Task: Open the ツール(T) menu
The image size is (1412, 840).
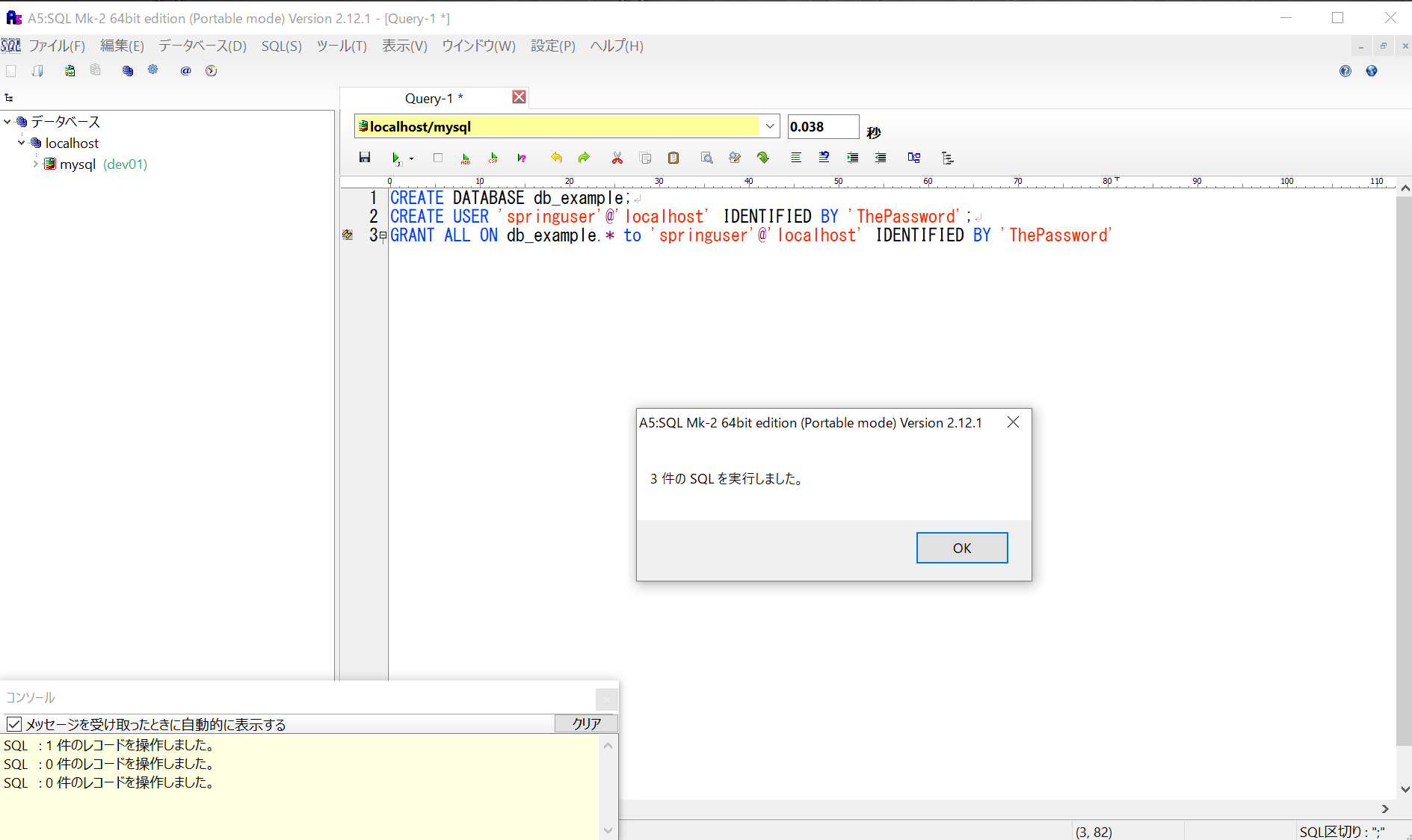Action: (342, 46)
